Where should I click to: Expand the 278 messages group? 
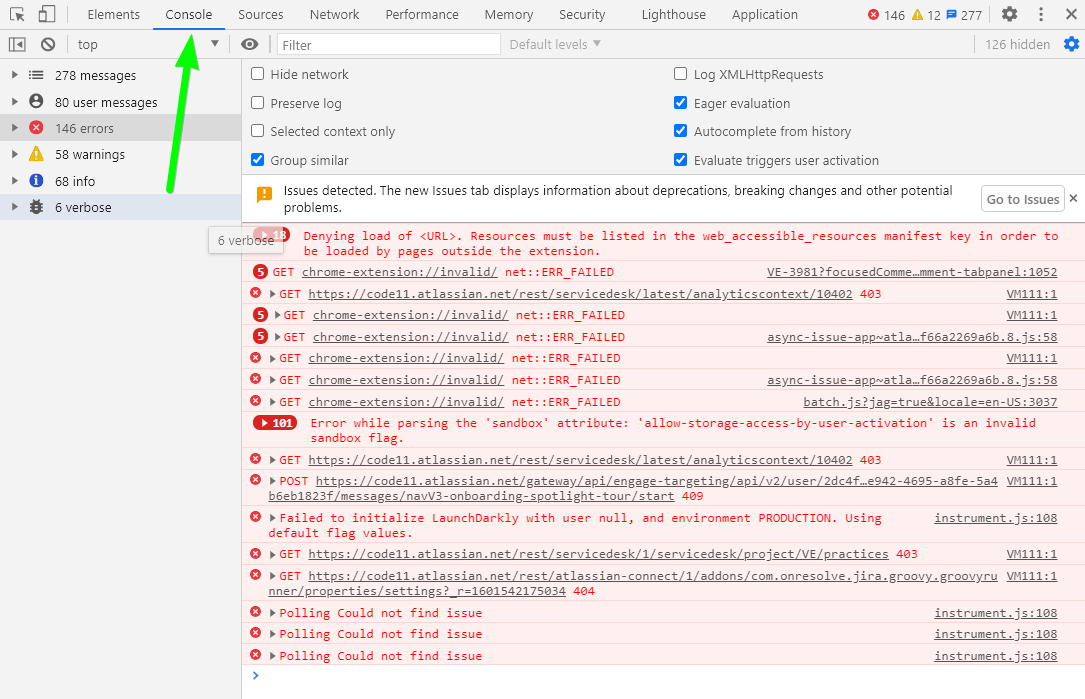coord(15,75)
